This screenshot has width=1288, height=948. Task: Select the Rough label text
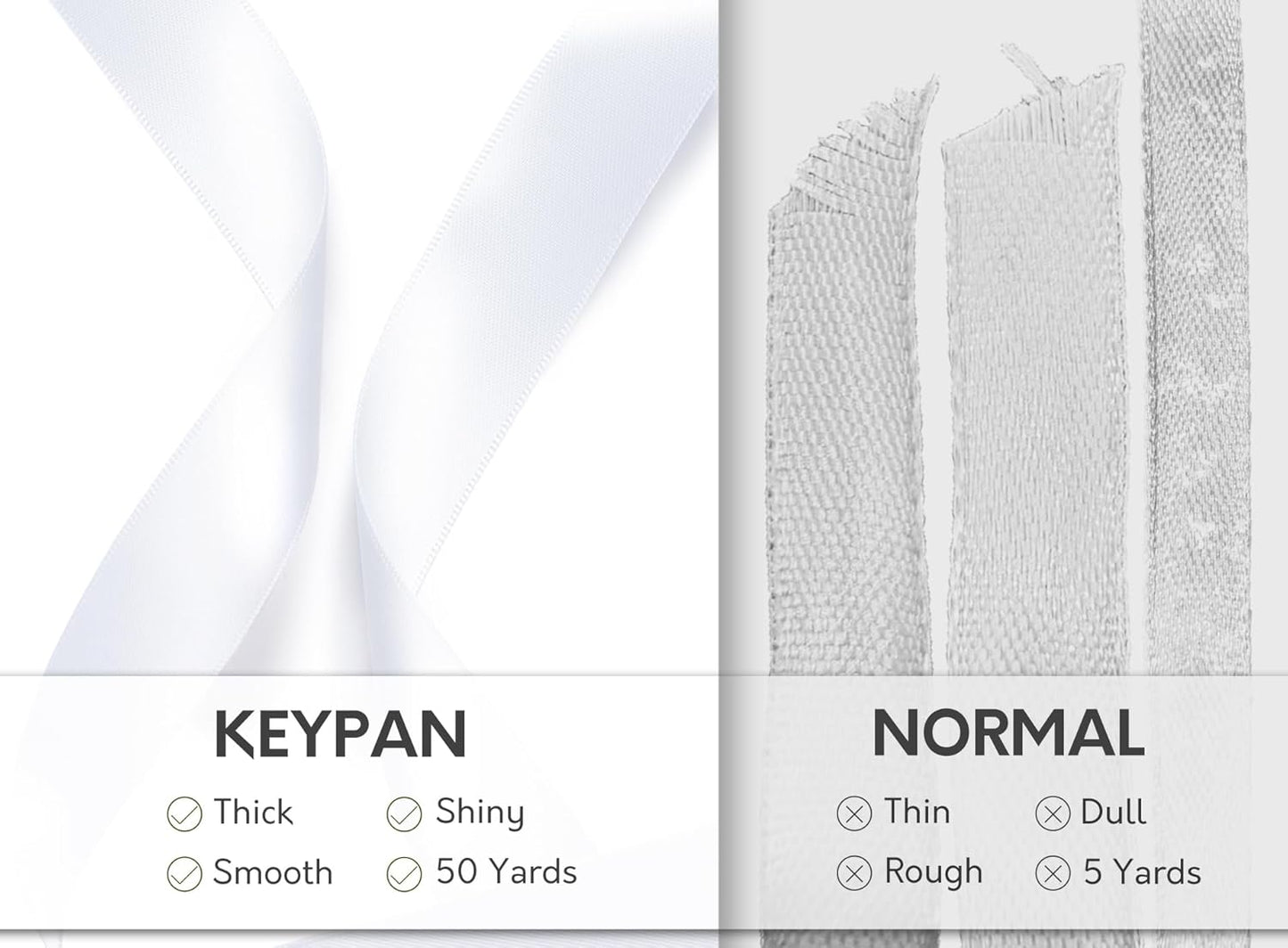pyautogui.click(x=933, y=872)
